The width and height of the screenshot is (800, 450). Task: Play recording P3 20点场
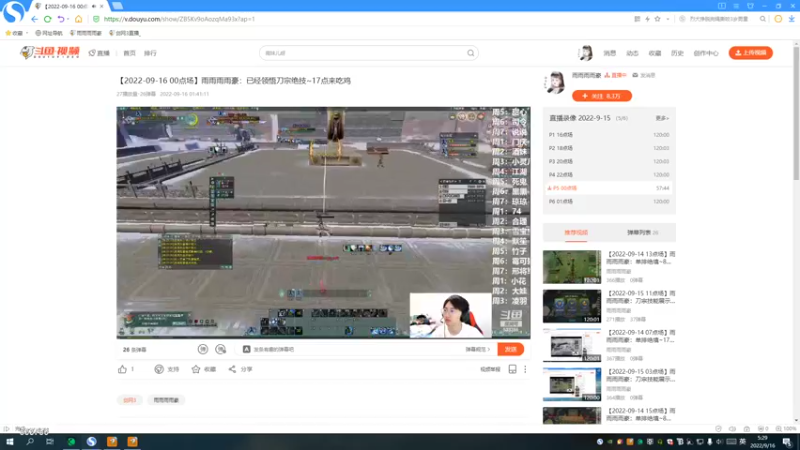point(609,161)
